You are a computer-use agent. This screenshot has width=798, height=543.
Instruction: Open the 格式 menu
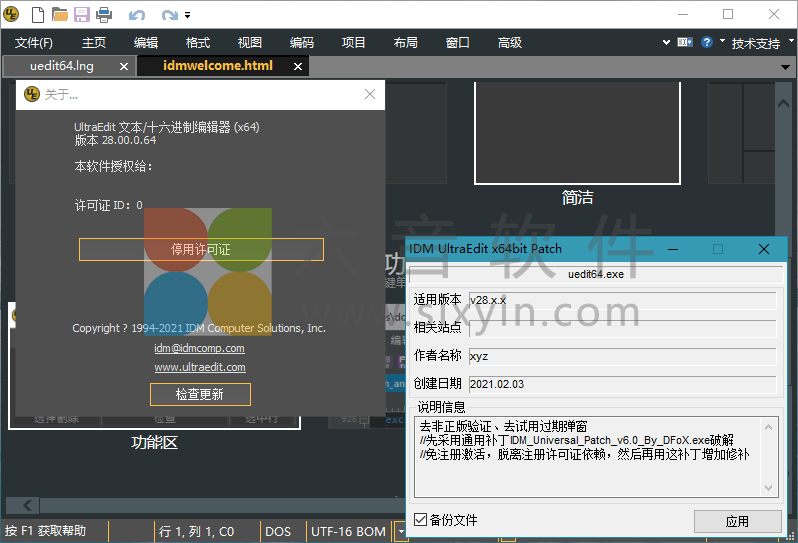[198, 43]
